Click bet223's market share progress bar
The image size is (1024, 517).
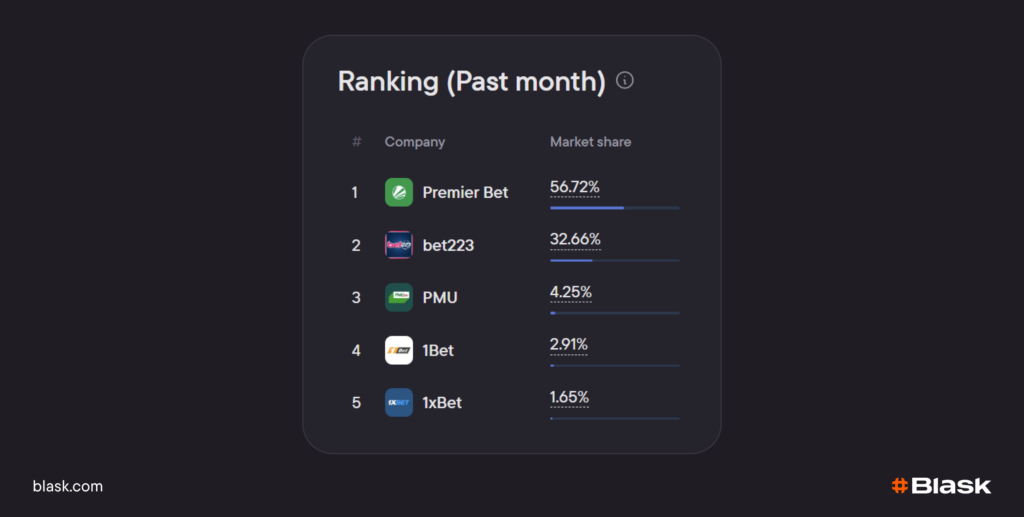click(614, 260)
